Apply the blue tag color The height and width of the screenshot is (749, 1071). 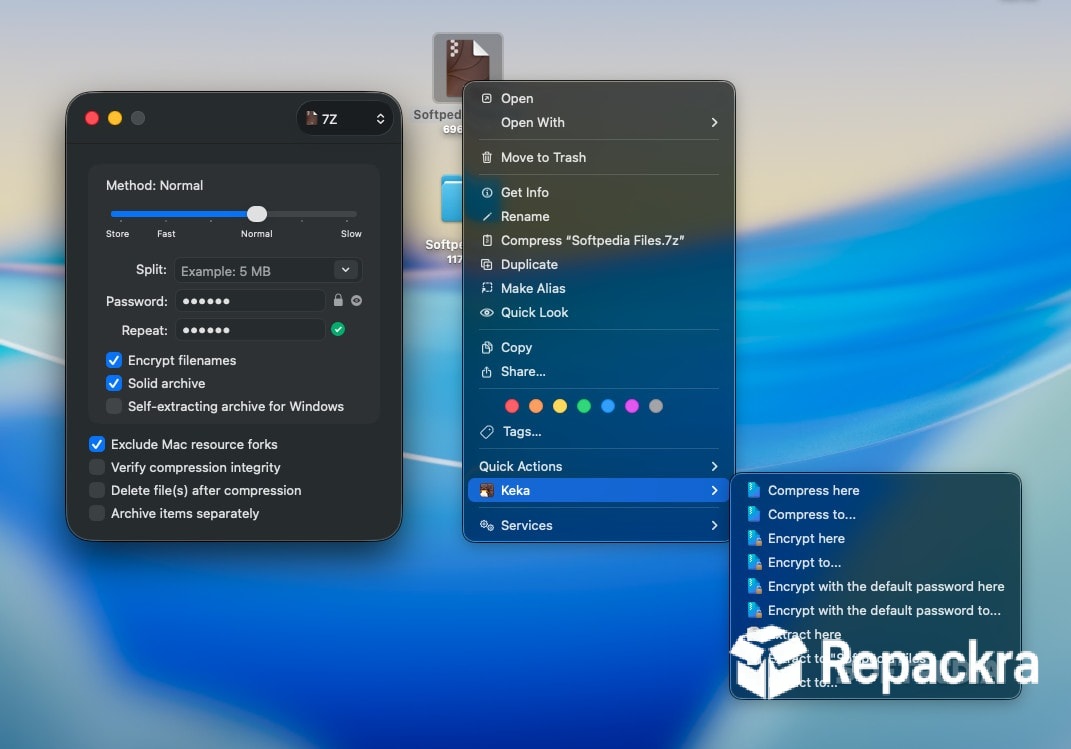coord(608,406)
